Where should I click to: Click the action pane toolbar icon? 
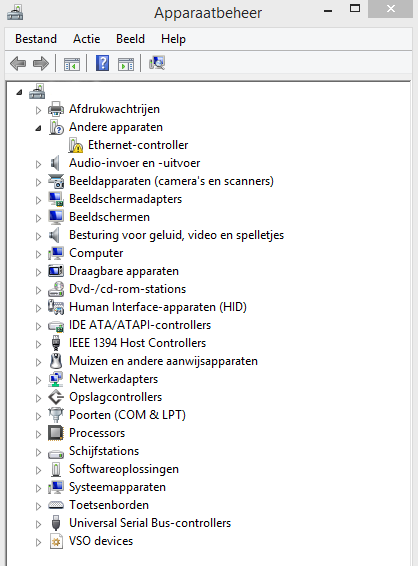(x=126, y=64)
